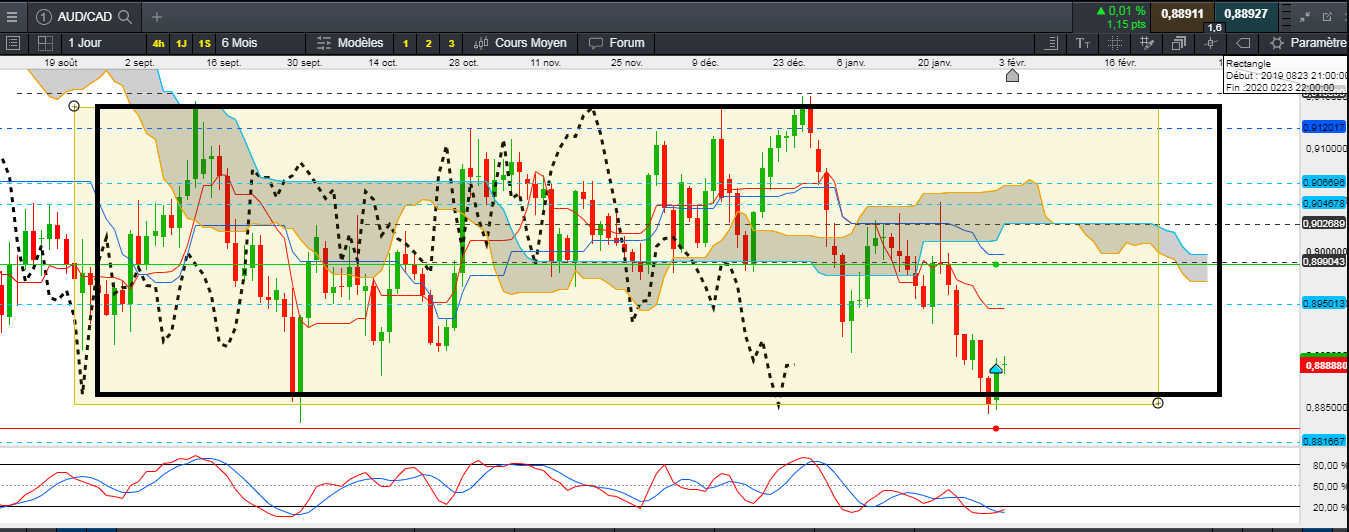
Task: Apply template preset 1
Action: click(405, 43)
